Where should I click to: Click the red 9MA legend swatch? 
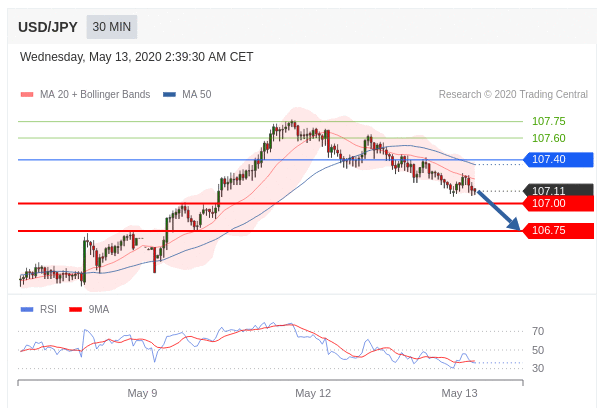75,309
